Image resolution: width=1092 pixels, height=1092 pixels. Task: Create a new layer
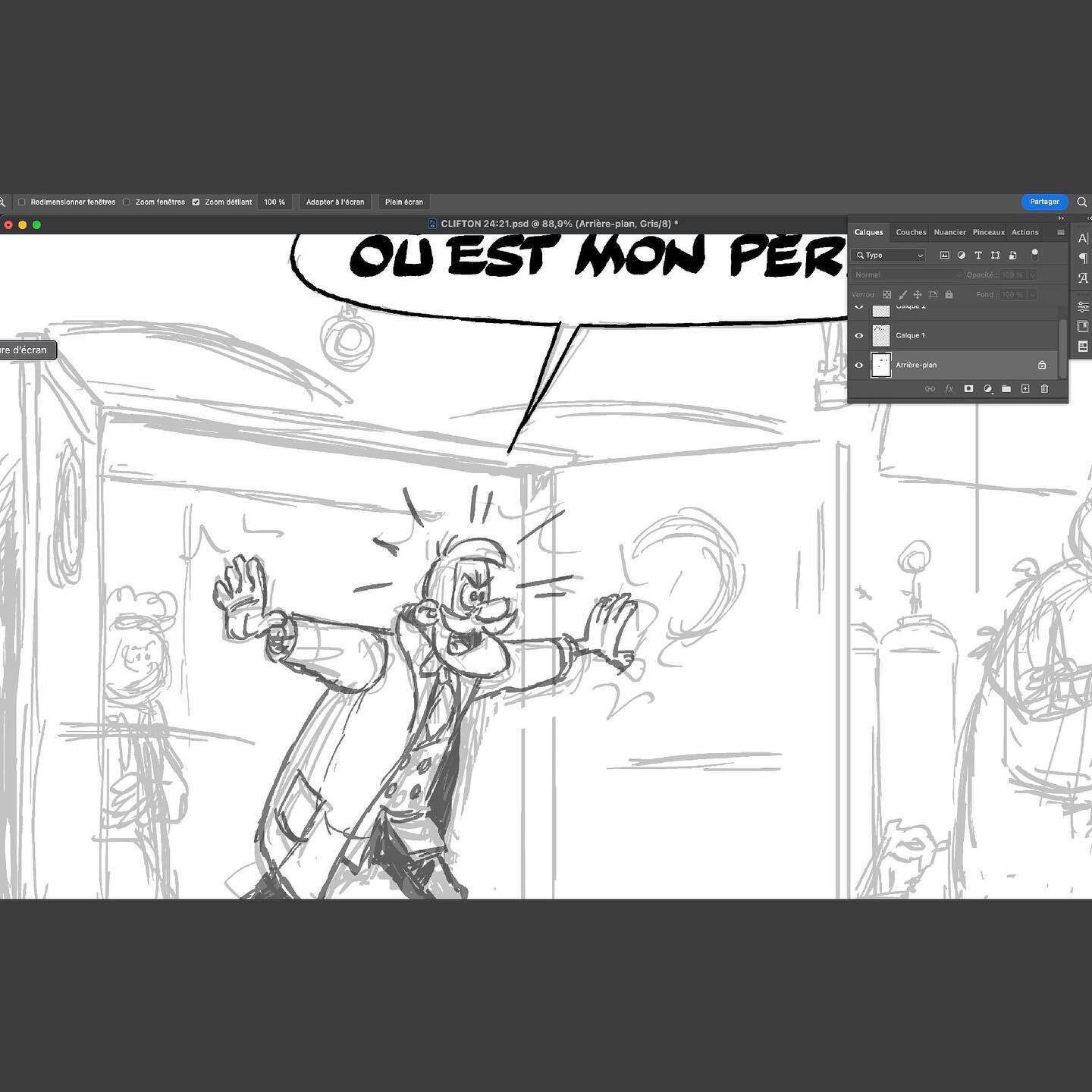click(x=1025, y=389)
